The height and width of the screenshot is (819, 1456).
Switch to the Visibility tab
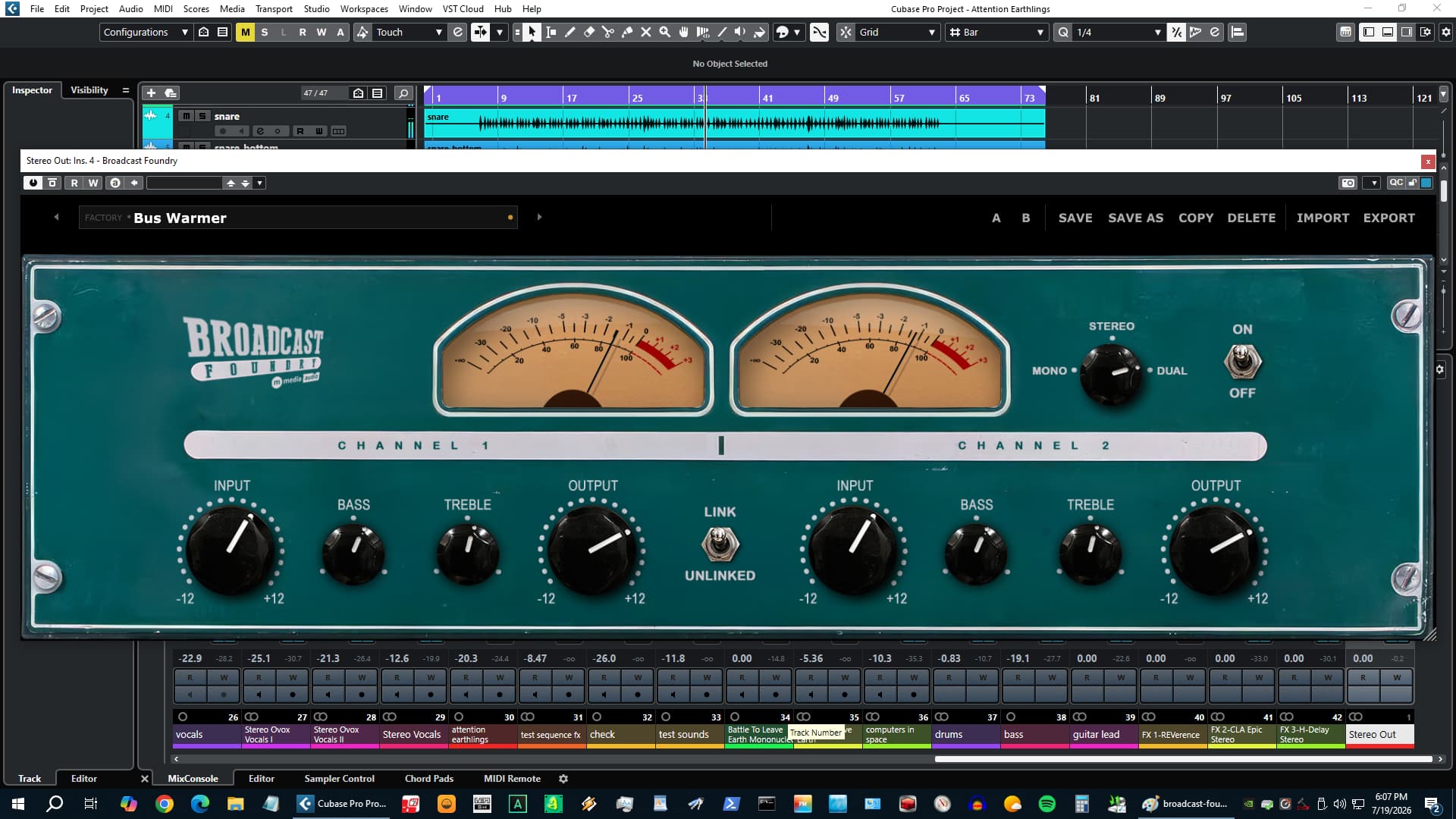[x=89, y=89]
